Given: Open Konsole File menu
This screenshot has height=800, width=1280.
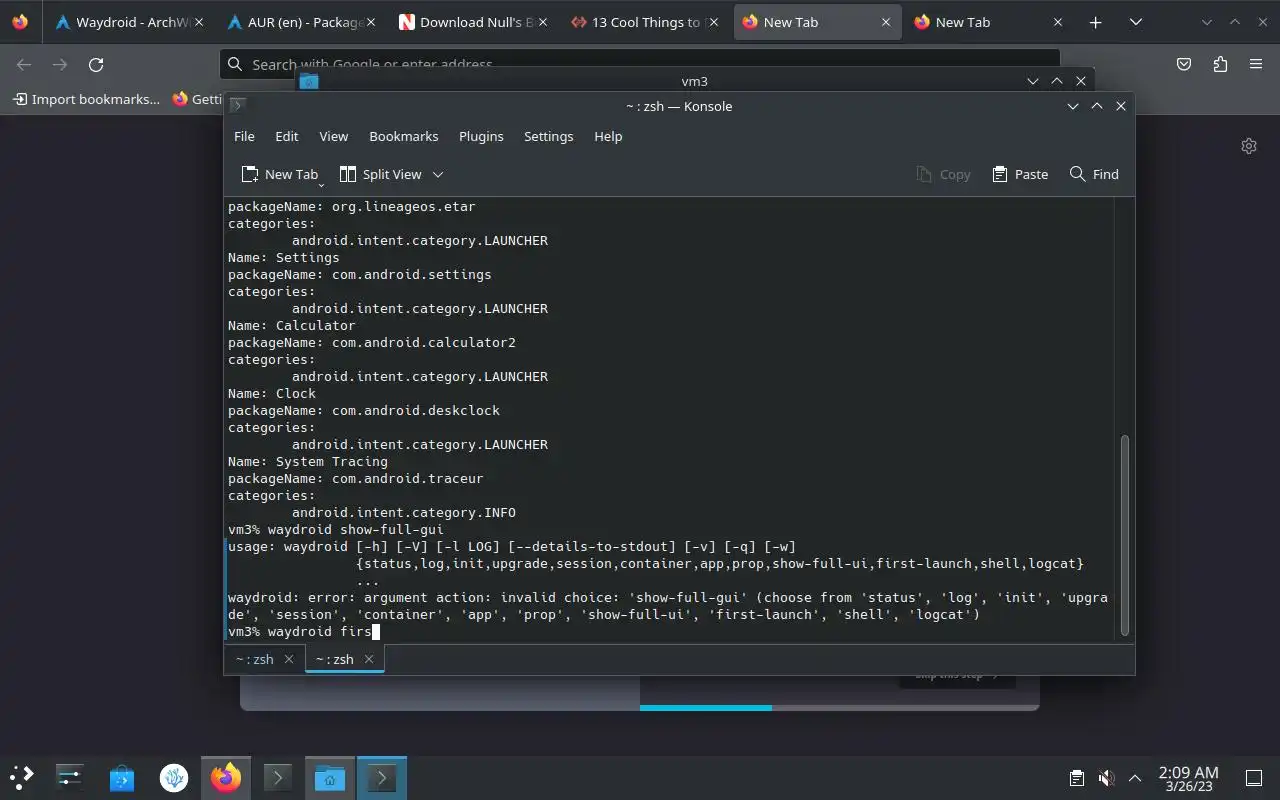Looking at the screenshot, I should 244,136.
